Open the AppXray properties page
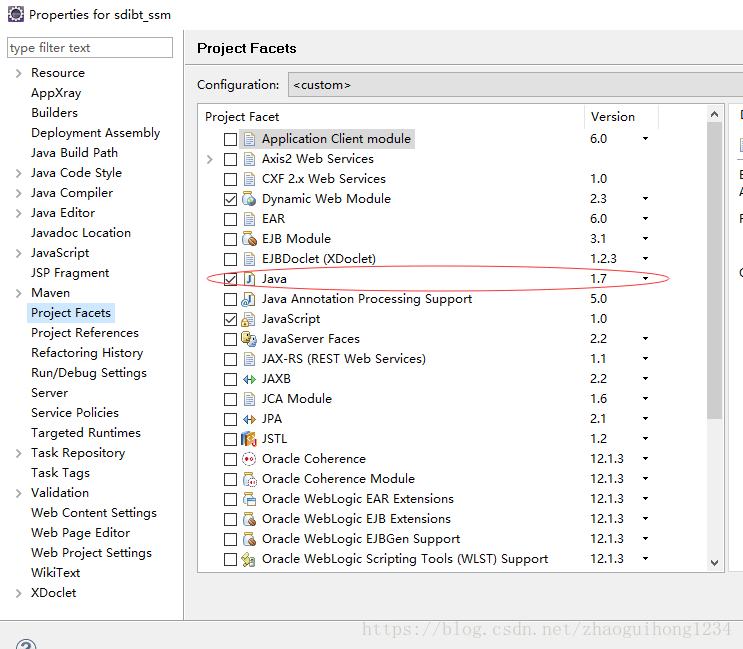 [56, 93]
